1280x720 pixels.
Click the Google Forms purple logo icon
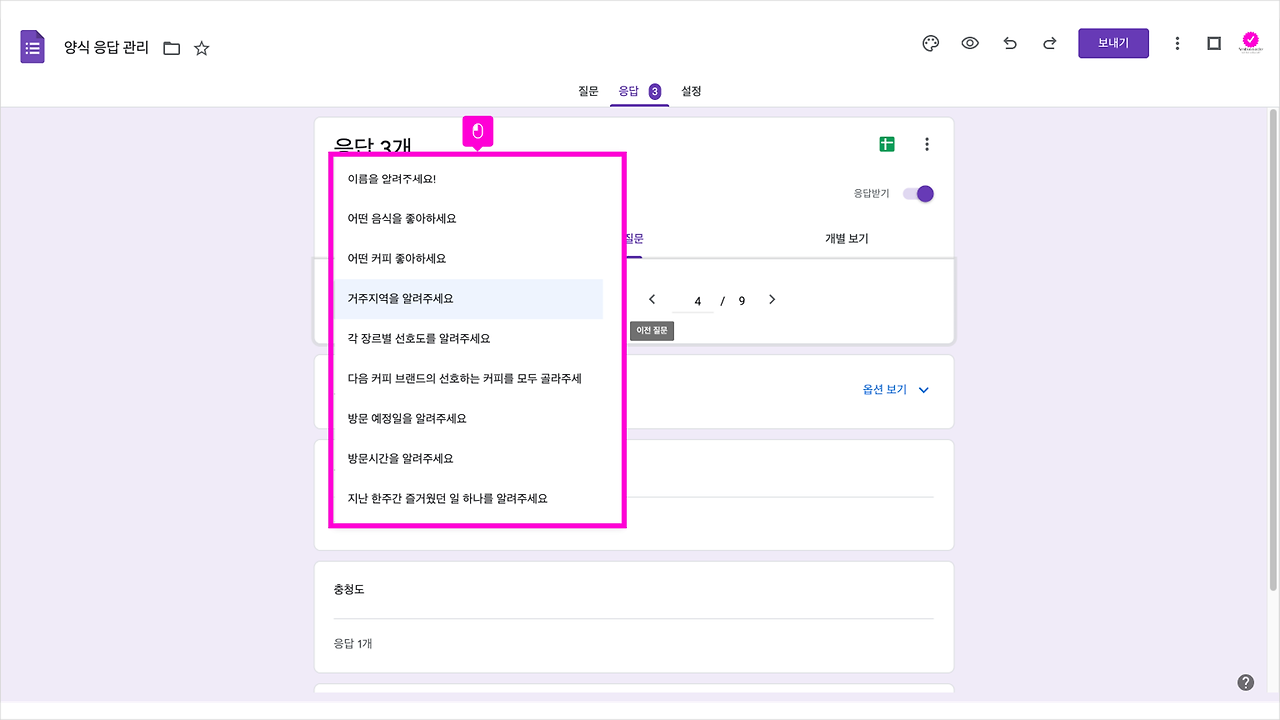(x=32, y=46)
